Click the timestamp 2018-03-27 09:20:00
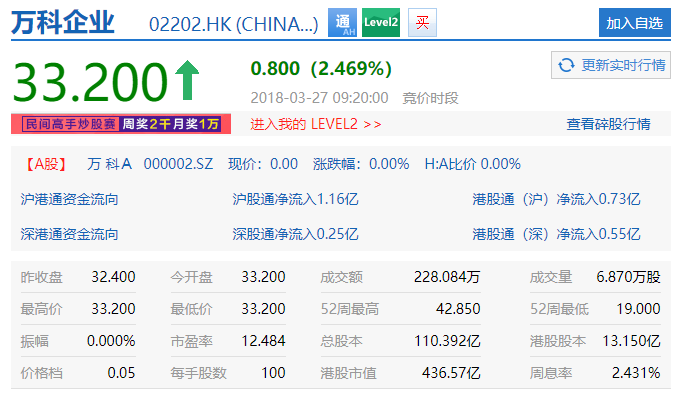This screenshot has width=677, height=397. point(320,98)
